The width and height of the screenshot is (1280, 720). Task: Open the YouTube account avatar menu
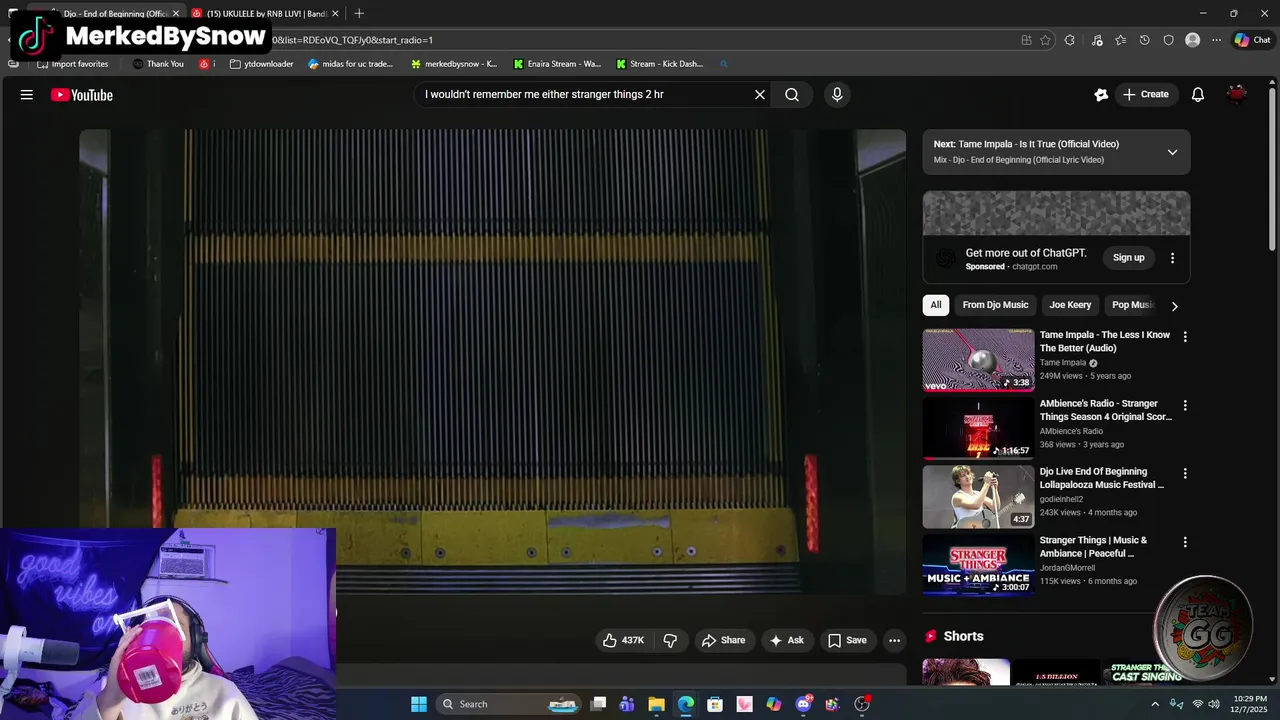(1237, 95)
